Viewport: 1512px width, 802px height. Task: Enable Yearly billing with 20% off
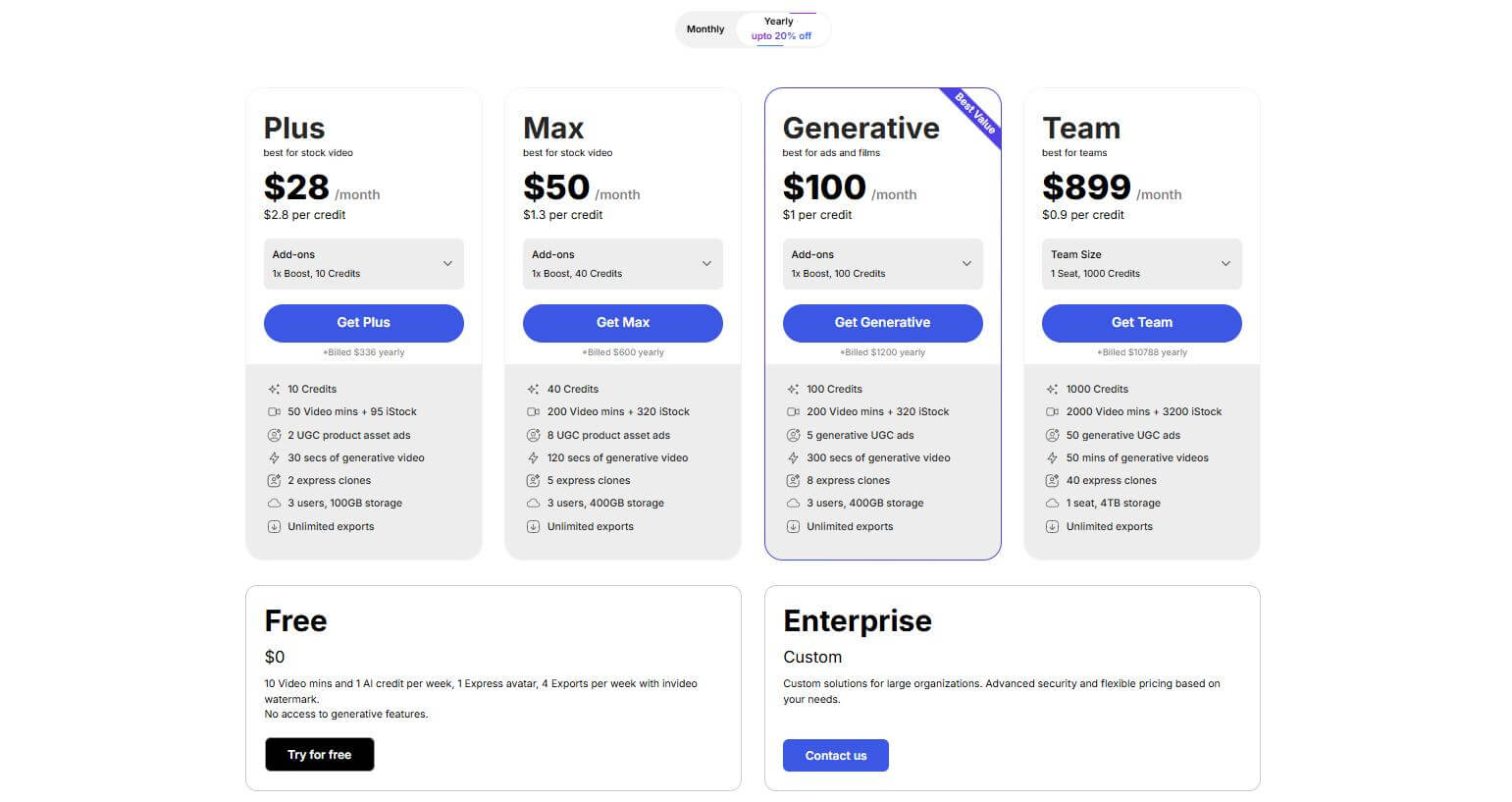click(x=778, y=28)
